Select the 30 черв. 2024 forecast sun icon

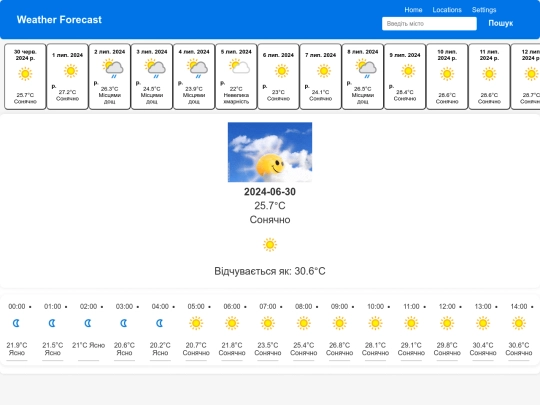25,74
